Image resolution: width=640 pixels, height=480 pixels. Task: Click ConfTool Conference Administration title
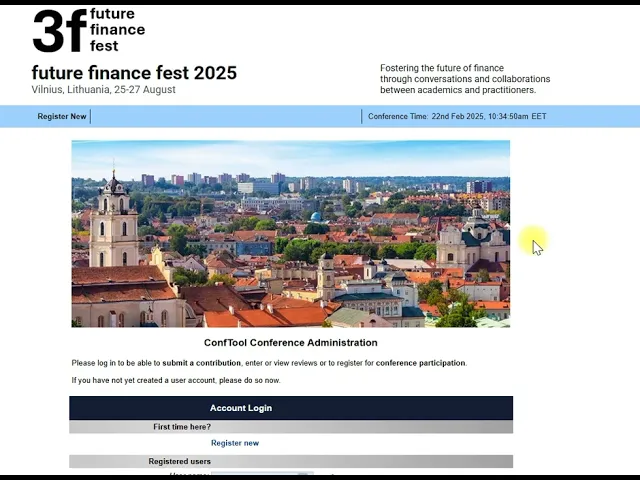tap(291, 342)
